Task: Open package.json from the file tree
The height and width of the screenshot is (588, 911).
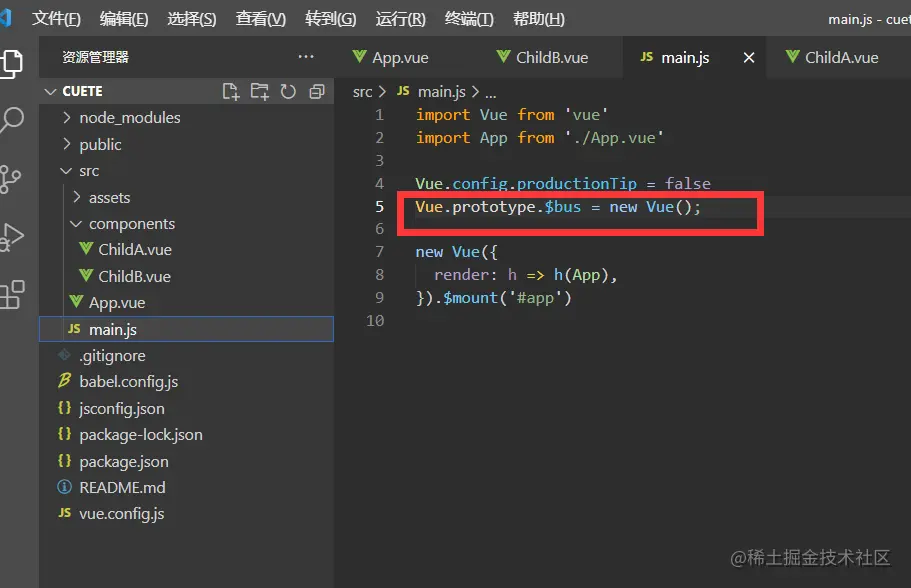Action: tap(124, 461)
